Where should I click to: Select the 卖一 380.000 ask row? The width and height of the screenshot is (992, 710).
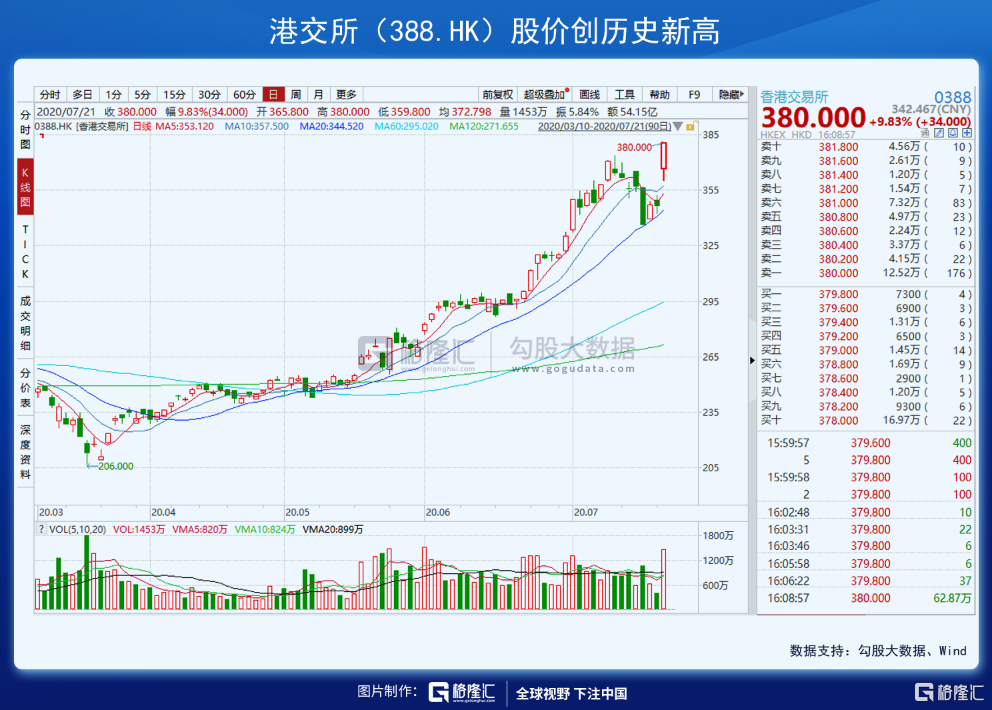click(865, 273)
